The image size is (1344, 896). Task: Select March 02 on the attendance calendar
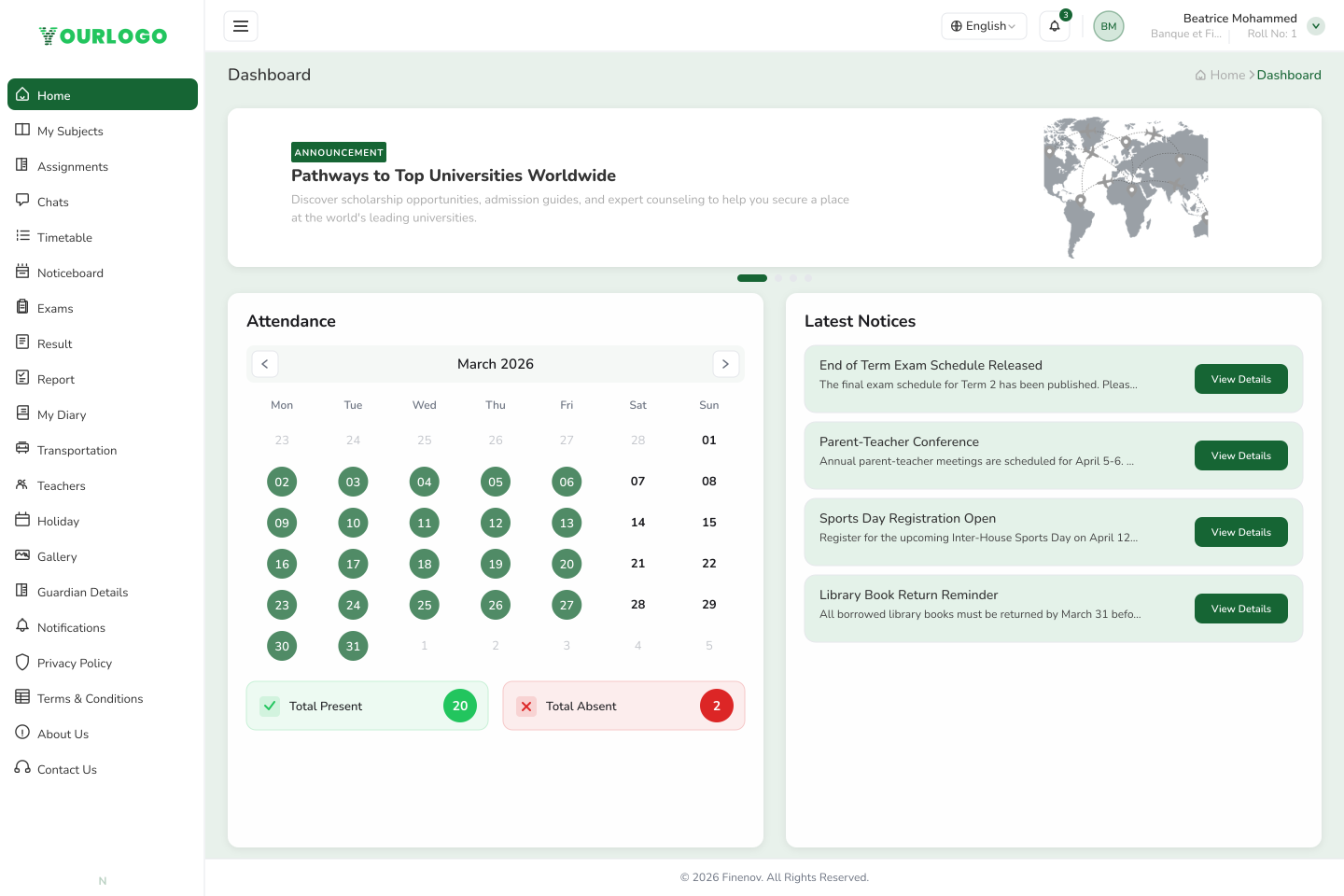pos(282,482)
